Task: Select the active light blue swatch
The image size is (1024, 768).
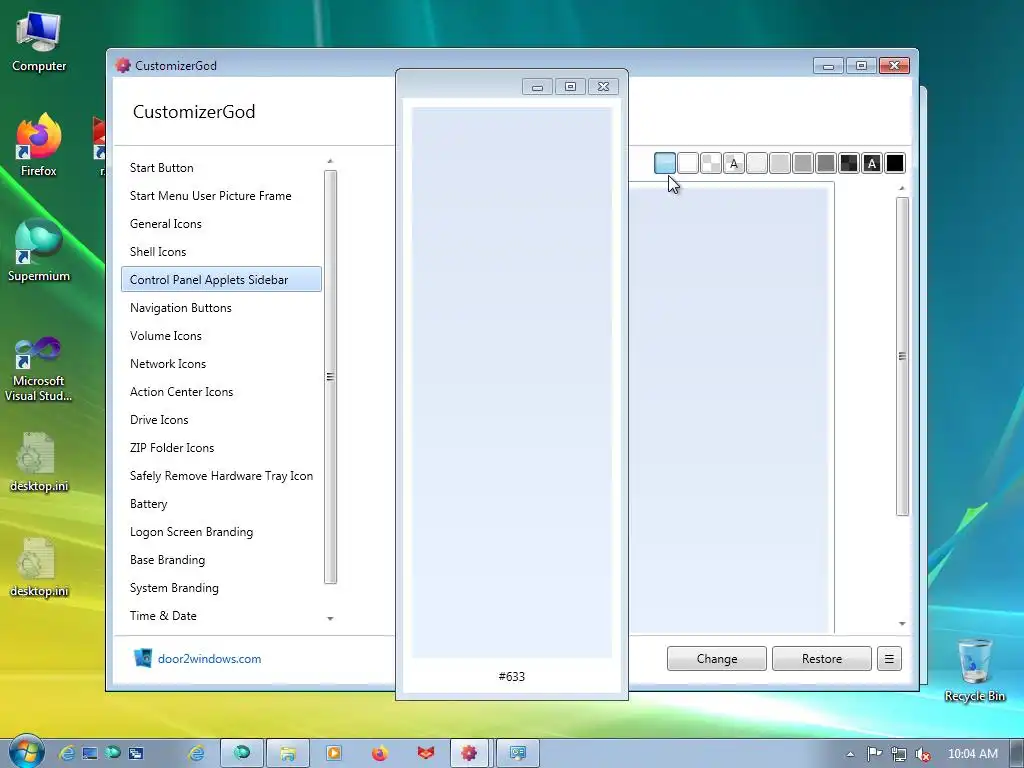Action: [665, 163]
